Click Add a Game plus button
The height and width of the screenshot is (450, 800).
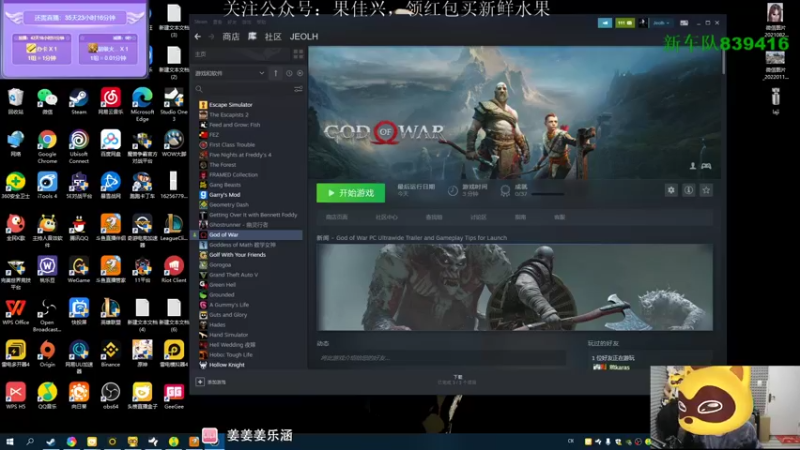pyautogui.click(x=201, y=382)
